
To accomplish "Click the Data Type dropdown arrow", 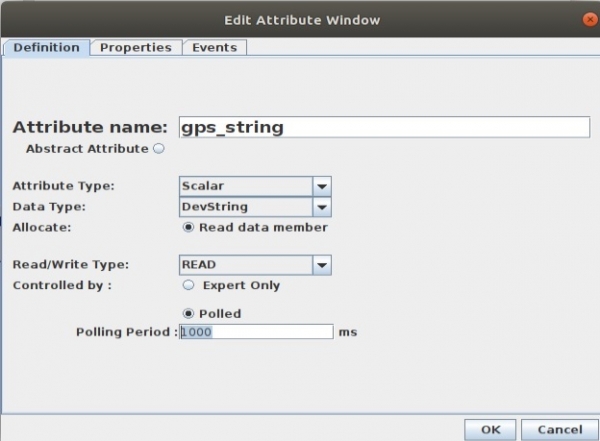I will (x=321, y=207).
